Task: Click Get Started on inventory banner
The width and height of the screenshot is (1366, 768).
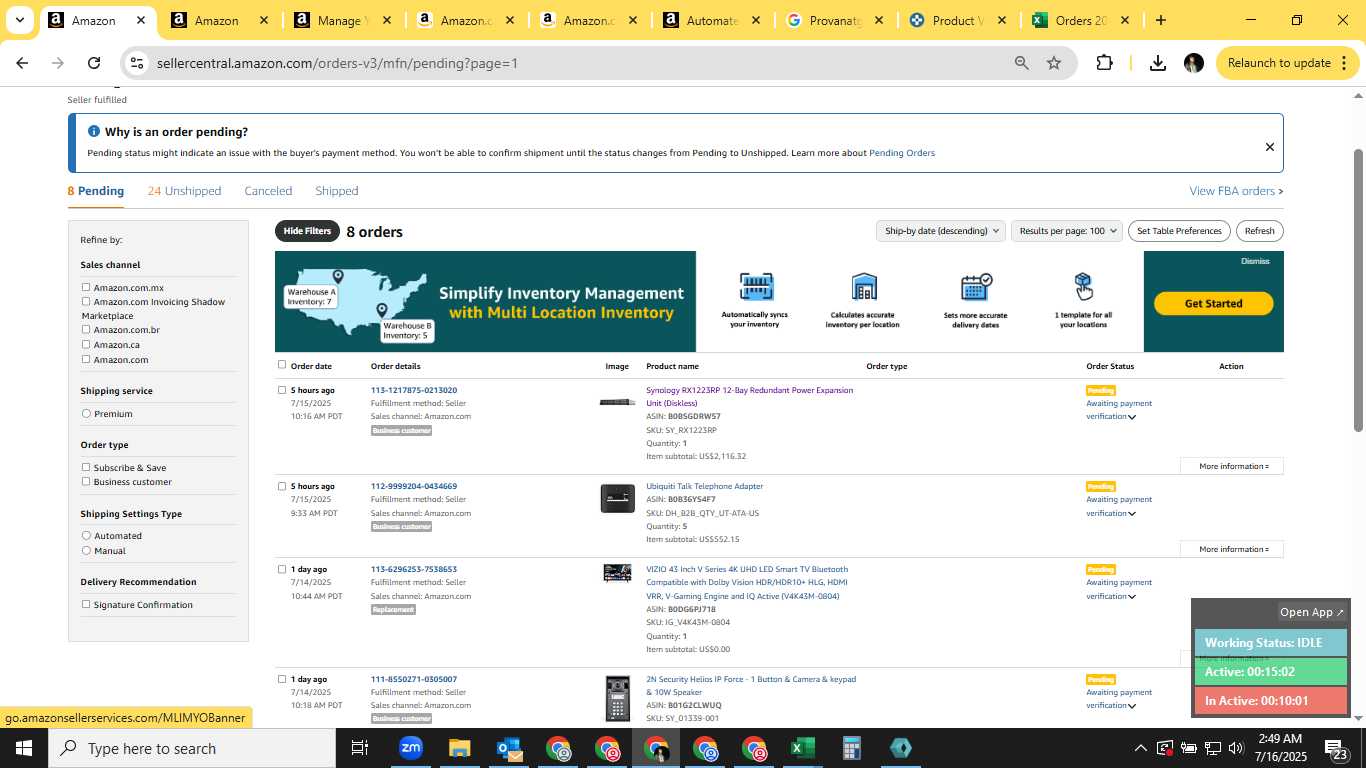Action: [1213, 303]
